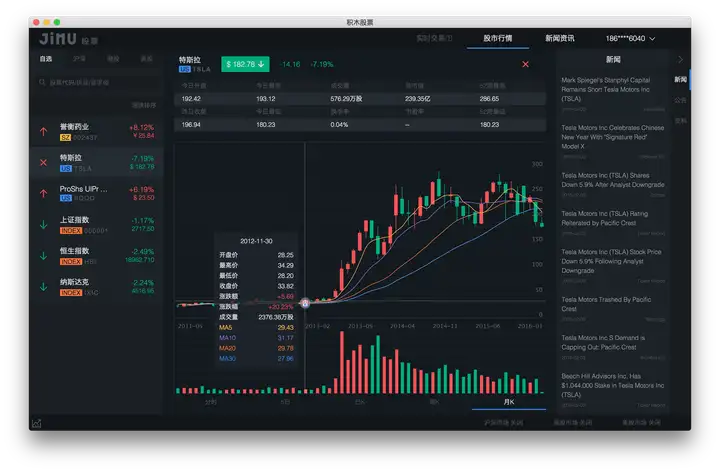This screenshot has width=720, height=472.
Task: Select 上证指数 in the watchlist
Action: tap(96, 225)
